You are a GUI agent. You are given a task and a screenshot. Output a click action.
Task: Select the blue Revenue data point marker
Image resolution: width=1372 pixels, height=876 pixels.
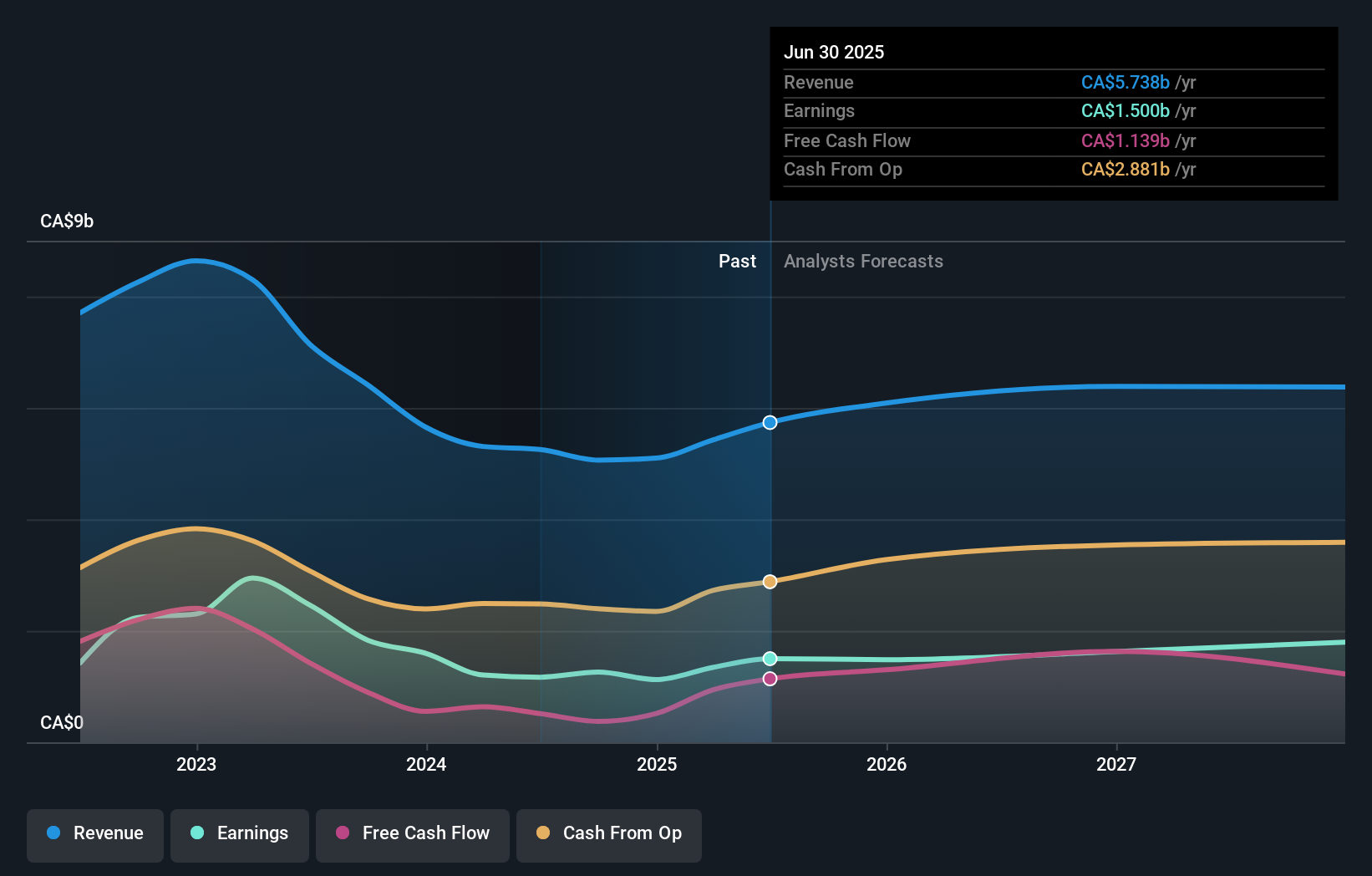click(x=769, y=422)
